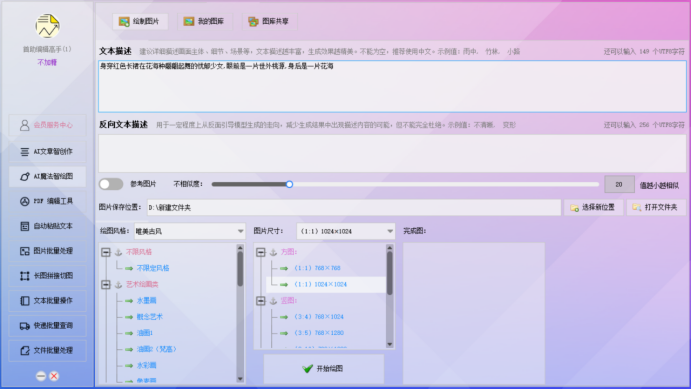Image resolution: width=692 pixels, height=389 pixels.
Task: Open 会员服务中心 member center
Action: click(47, 125)
